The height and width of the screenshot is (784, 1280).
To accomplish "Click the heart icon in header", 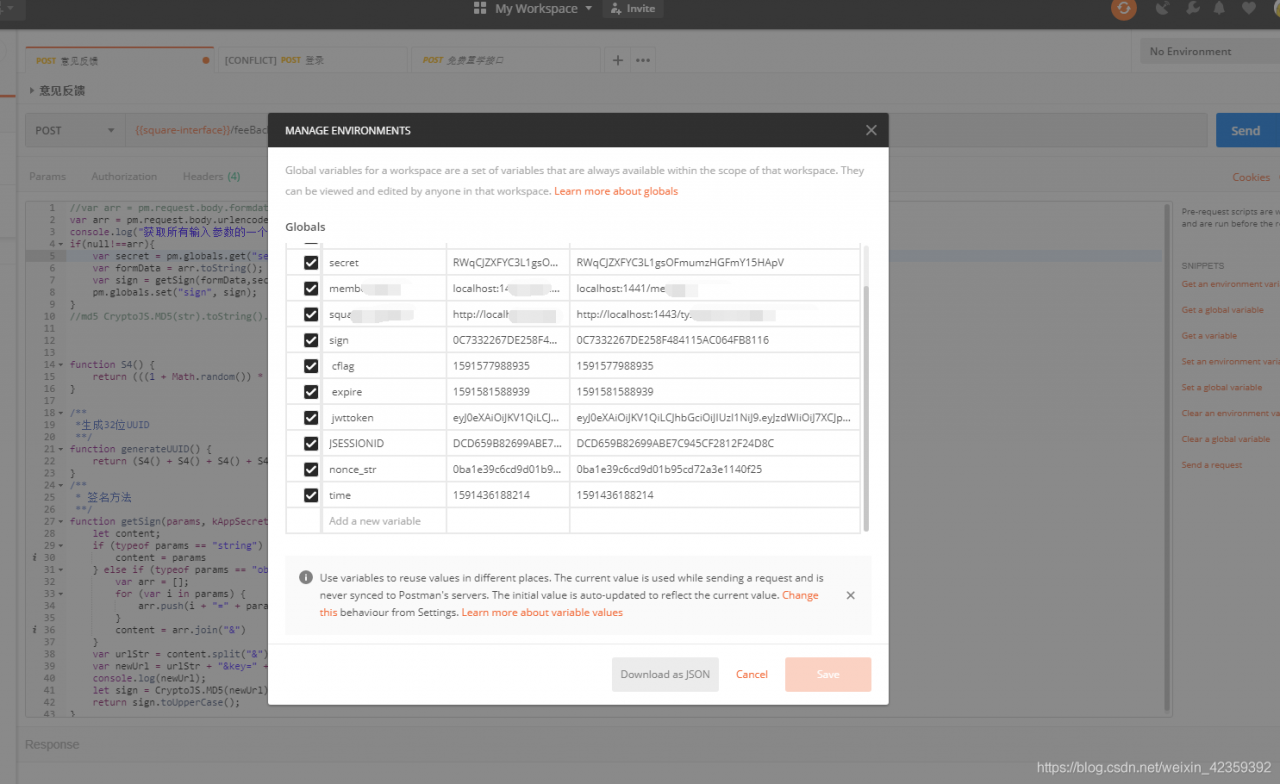I will 1248,8.
